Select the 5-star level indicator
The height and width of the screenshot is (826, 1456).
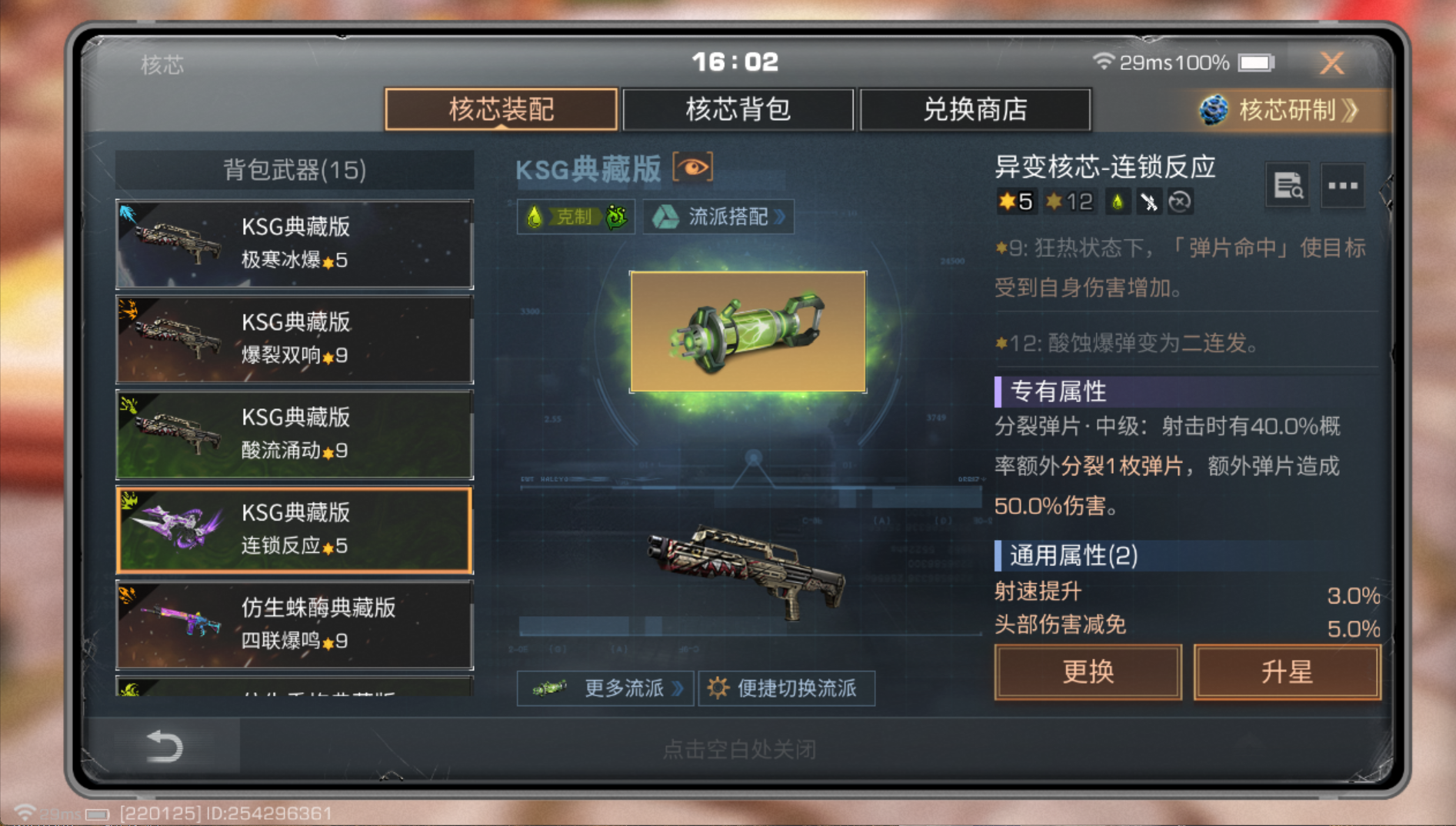tap(1015, 202)
